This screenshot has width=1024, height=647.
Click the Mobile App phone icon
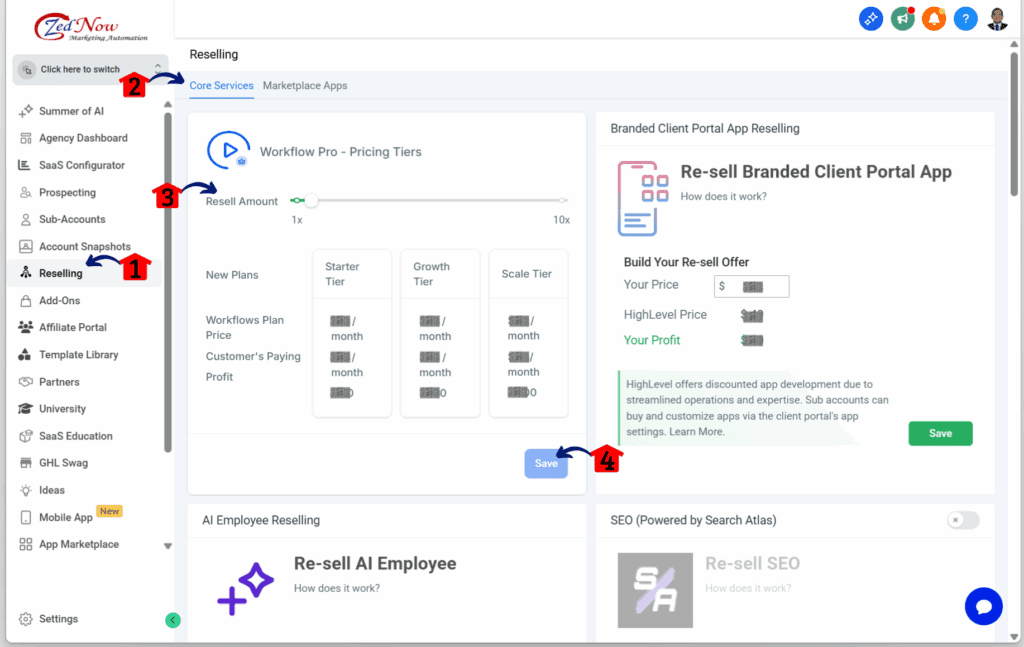25,517
